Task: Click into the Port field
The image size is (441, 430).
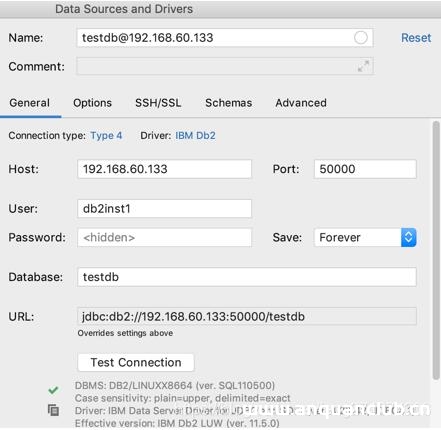Action: click(365, 169)
